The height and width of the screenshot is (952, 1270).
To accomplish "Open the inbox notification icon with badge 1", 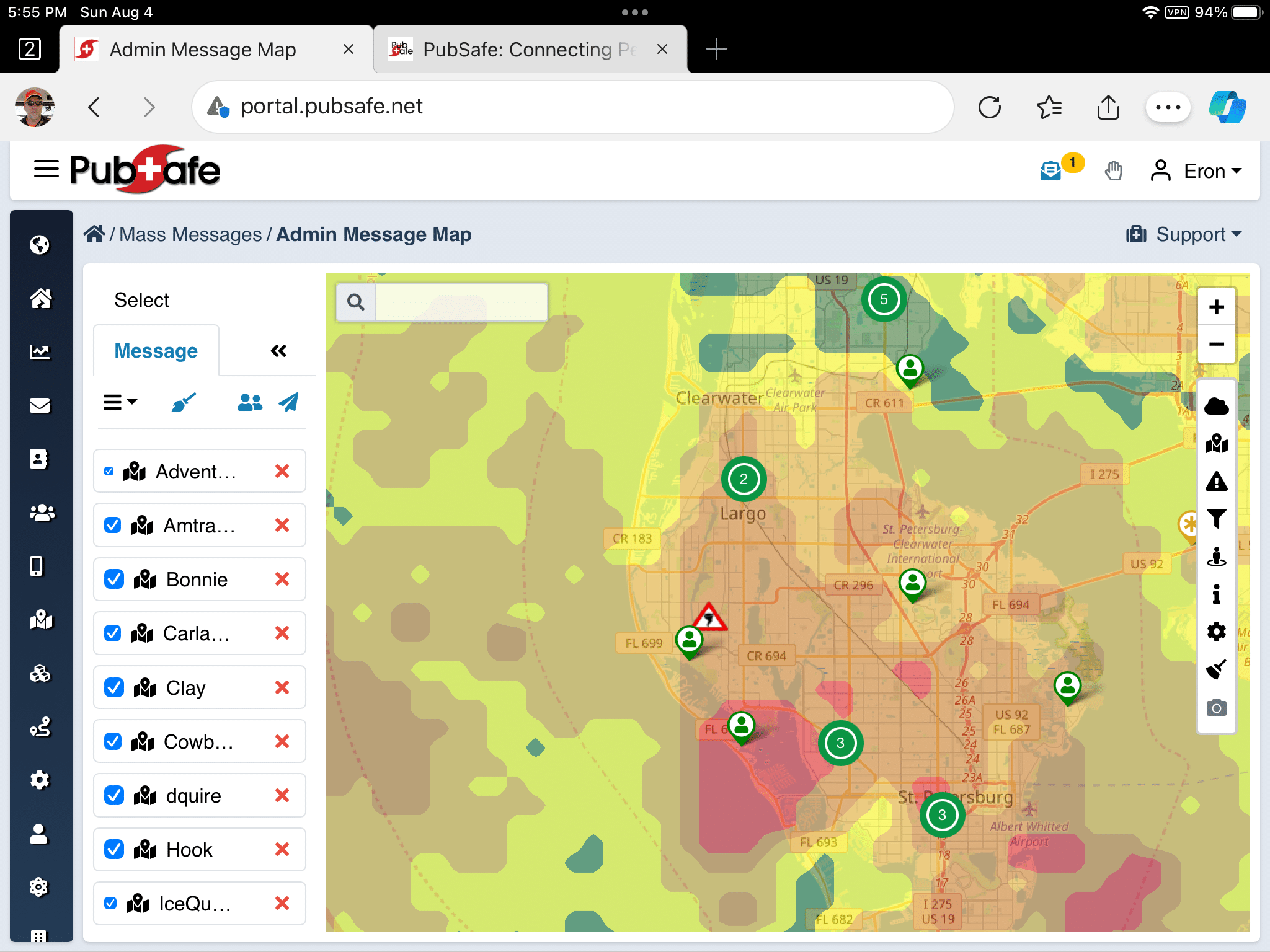I will click(1050, 170).
